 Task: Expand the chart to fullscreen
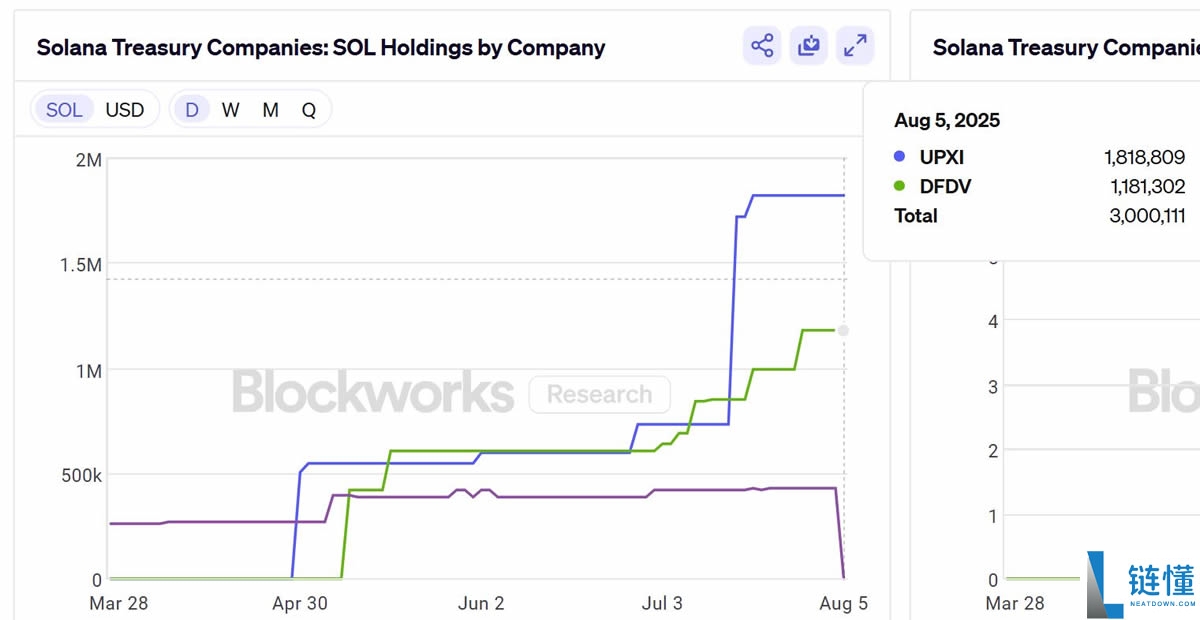click(855, 46)
